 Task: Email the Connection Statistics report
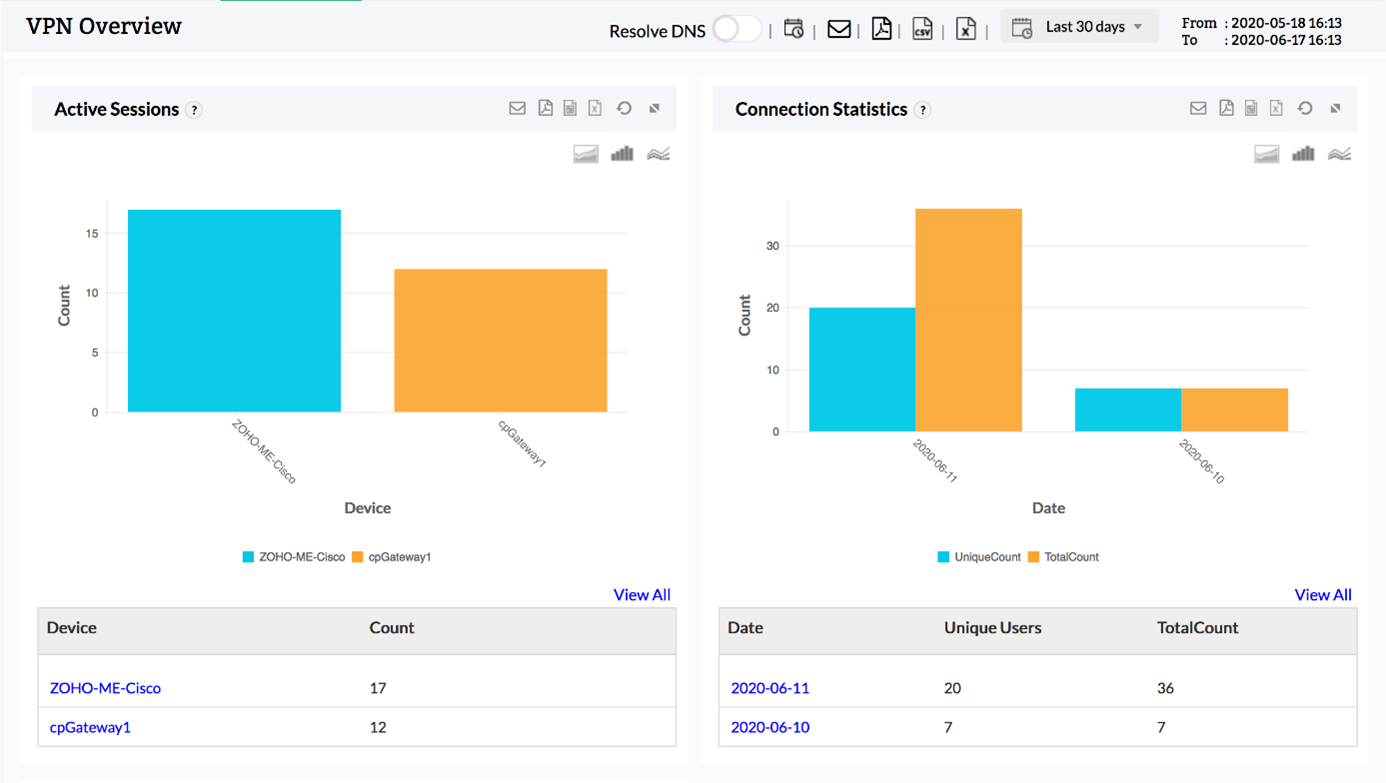1198,108
